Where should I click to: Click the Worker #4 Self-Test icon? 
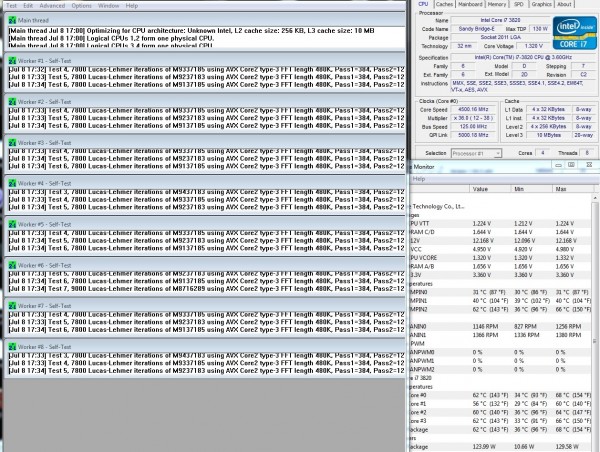point(12,183)
